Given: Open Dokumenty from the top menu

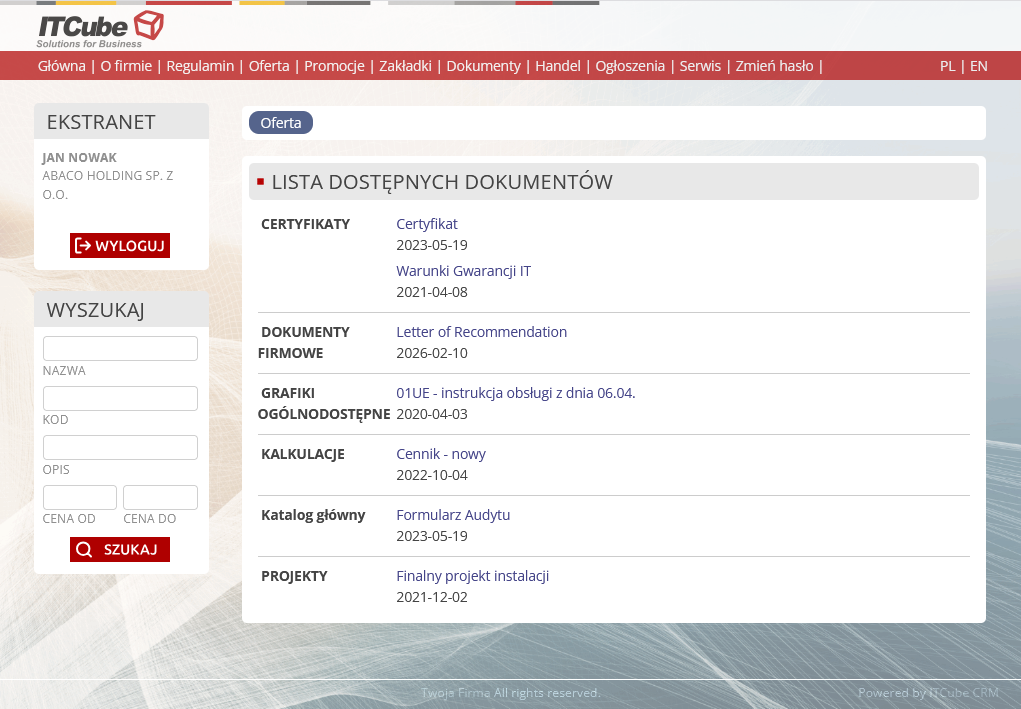Looking at the screenshot, I should (x=483, y=66).
